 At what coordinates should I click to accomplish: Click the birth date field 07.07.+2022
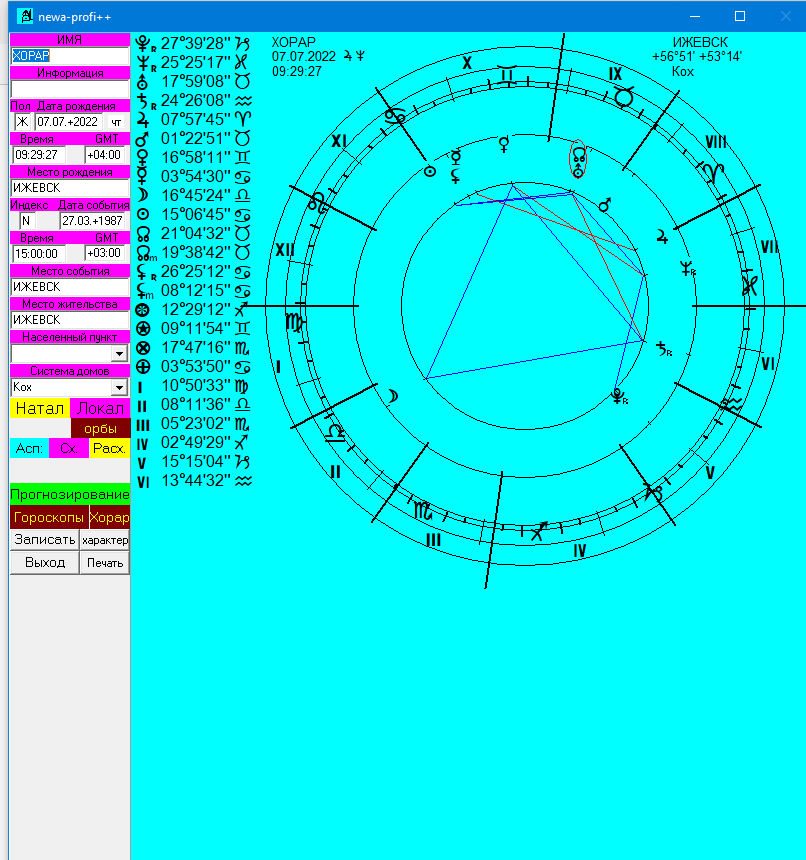[69, 122]
